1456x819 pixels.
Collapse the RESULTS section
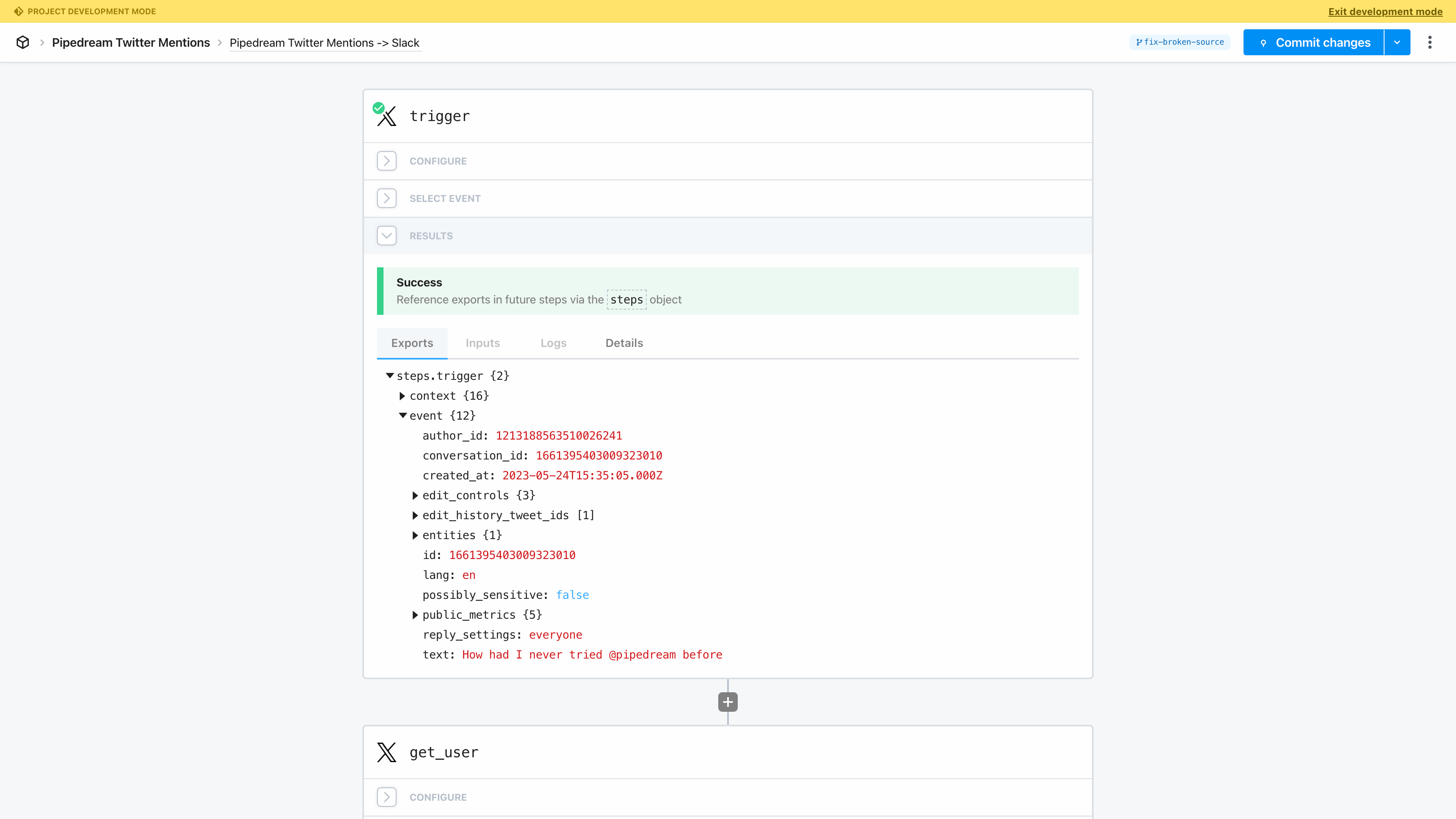tap(387, 236)
